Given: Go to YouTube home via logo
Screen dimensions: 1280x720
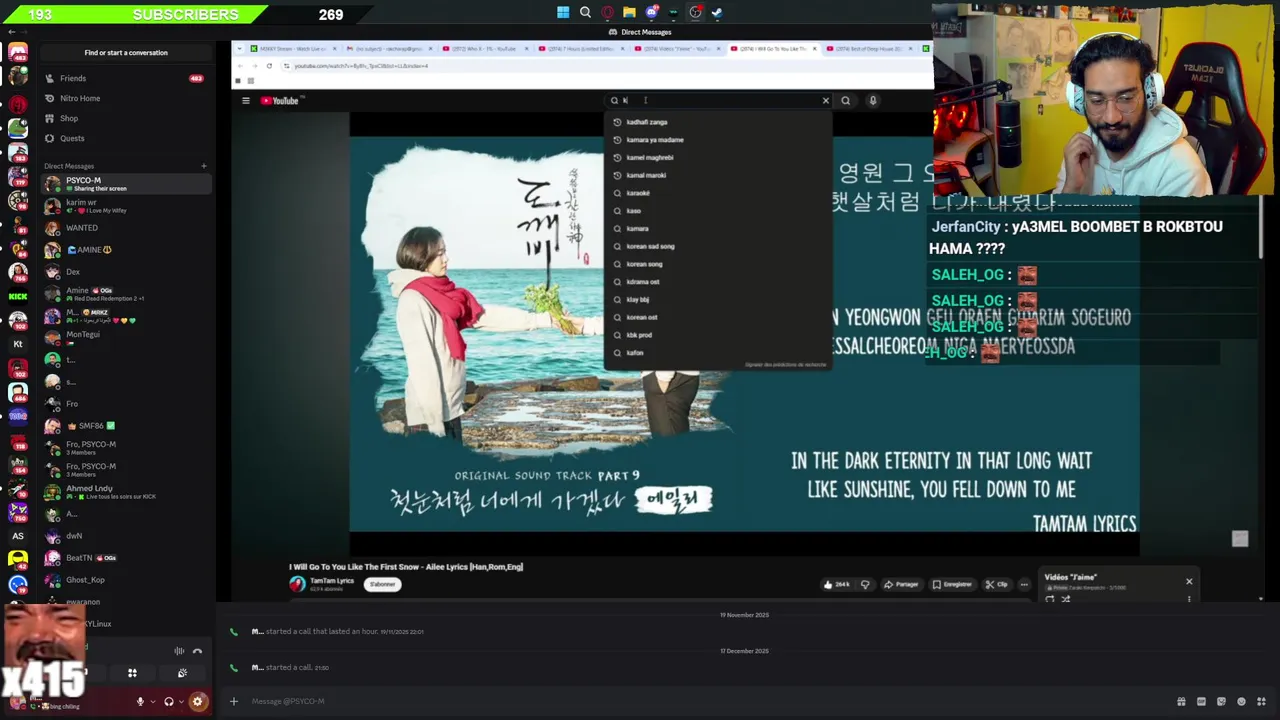Looking at the screenshot, I should (281, 100).
